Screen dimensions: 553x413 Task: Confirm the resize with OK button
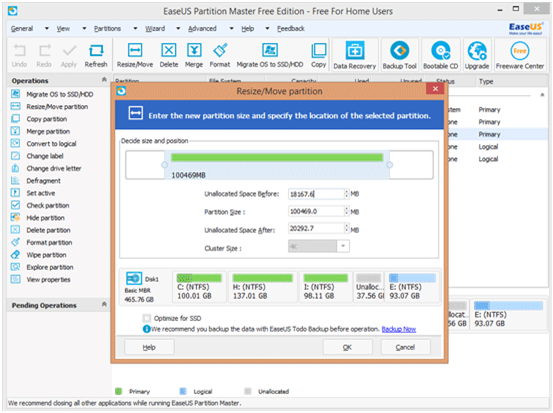point(347,347)
